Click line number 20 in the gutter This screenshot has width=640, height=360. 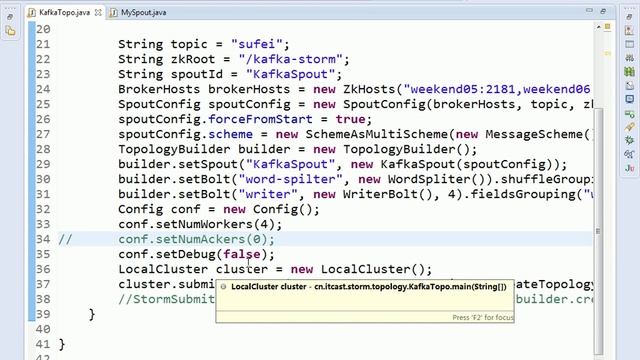[43, 29]
